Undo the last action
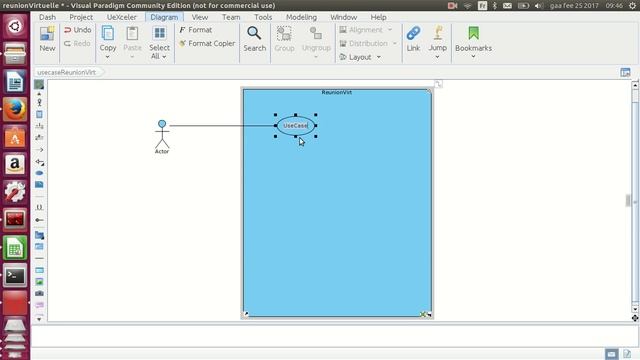Screen dimensions: 640x360 pos(77,30)
